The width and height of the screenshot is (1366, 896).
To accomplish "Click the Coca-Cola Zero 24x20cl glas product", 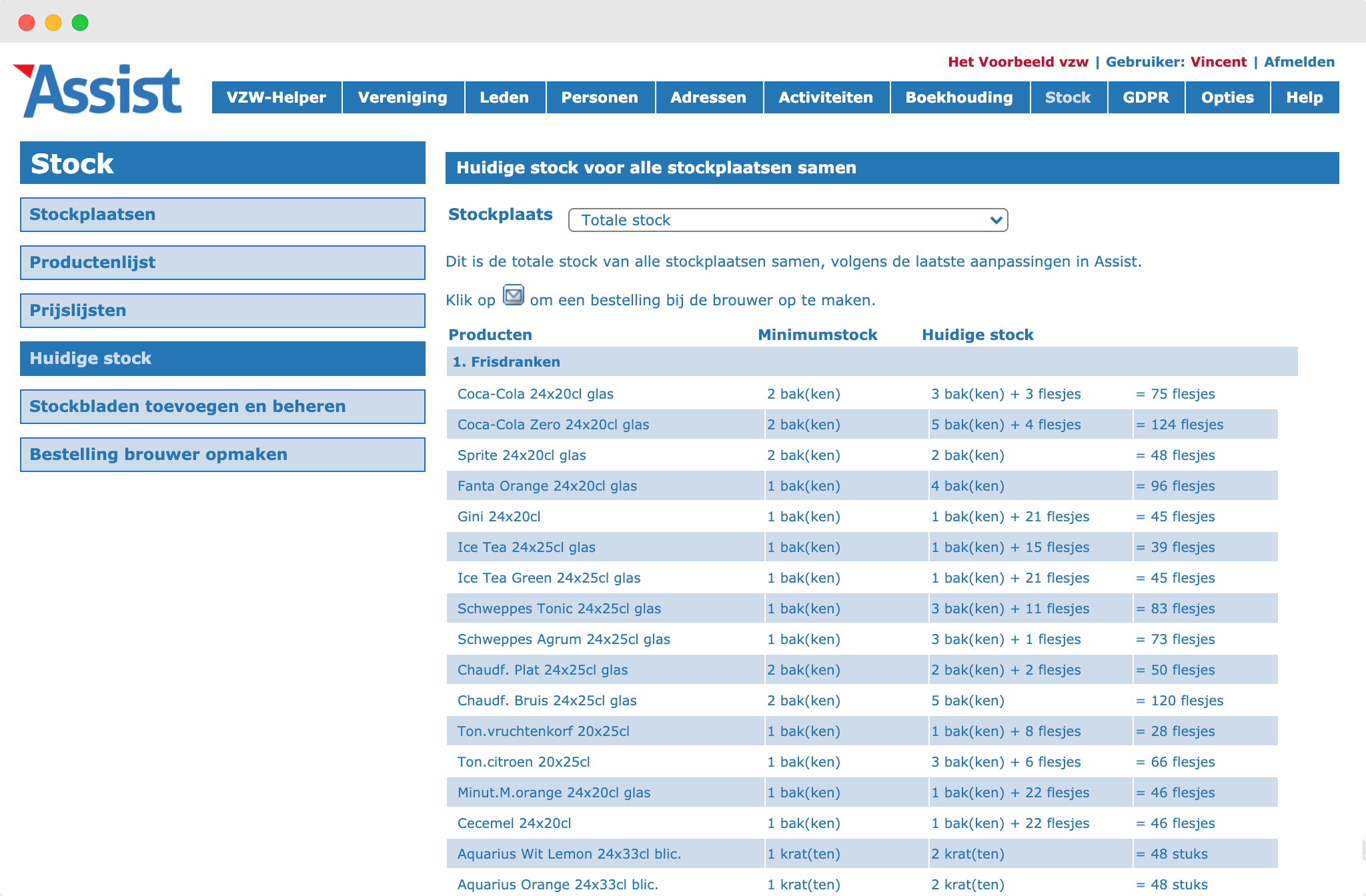I will [553, 425].
